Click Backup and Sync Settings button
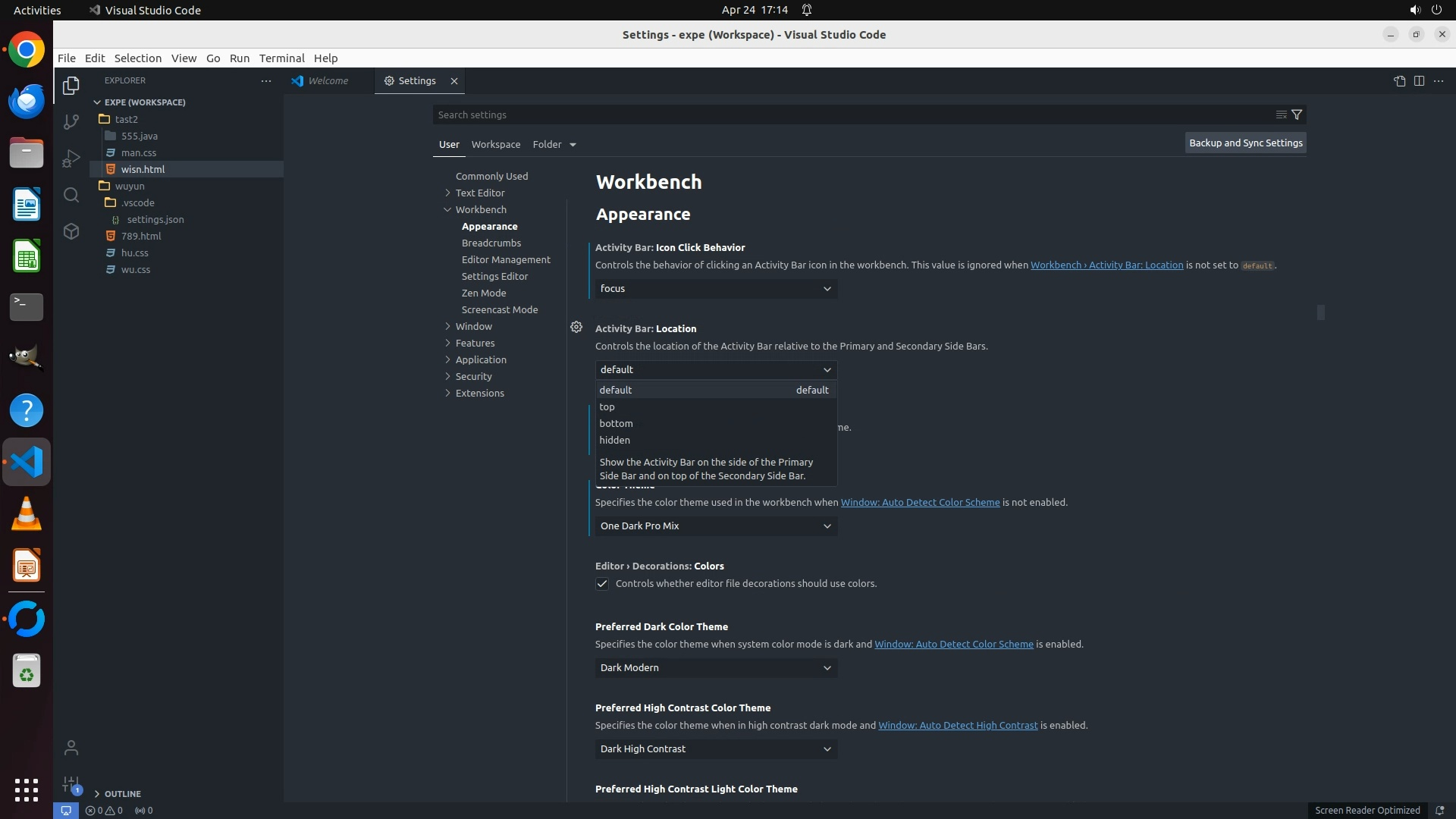Image resolution: width=1456 pixels, height=819 pixels. 1245,143
